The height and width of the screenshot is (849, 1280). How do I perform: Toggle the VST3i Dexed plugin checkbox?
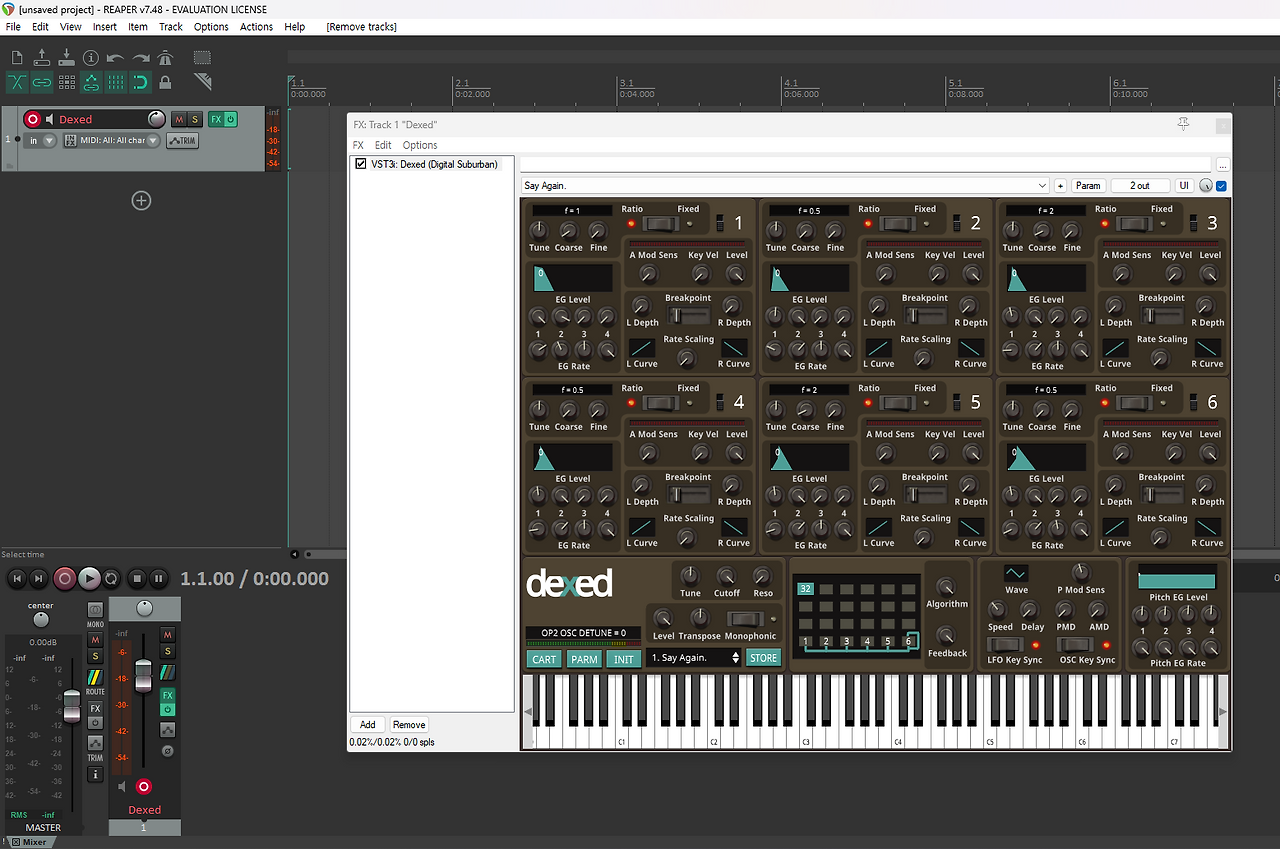(x=361, y=164)
